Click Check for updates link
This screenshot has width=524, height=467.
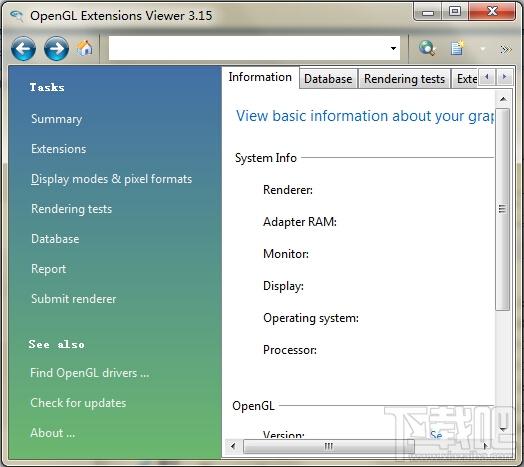[78, 403]
